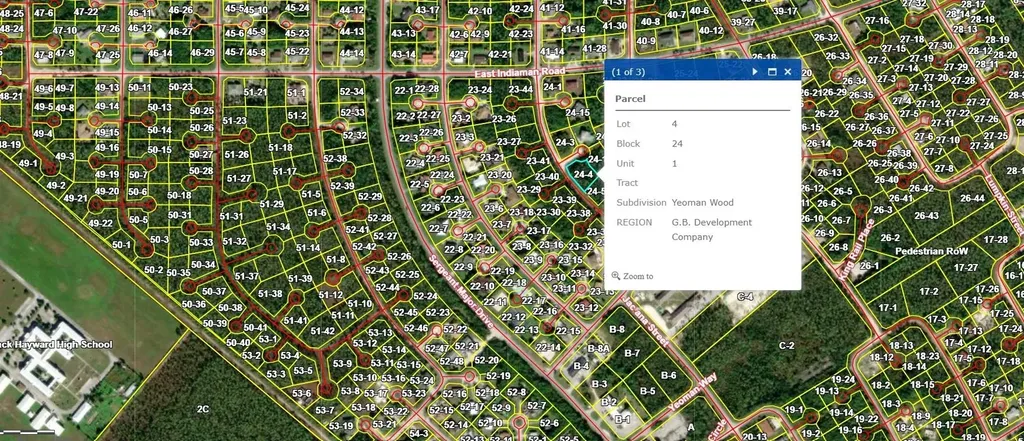Select parcel B-7 on the map
1024x441 pixels.
click(x=632, y=353)
